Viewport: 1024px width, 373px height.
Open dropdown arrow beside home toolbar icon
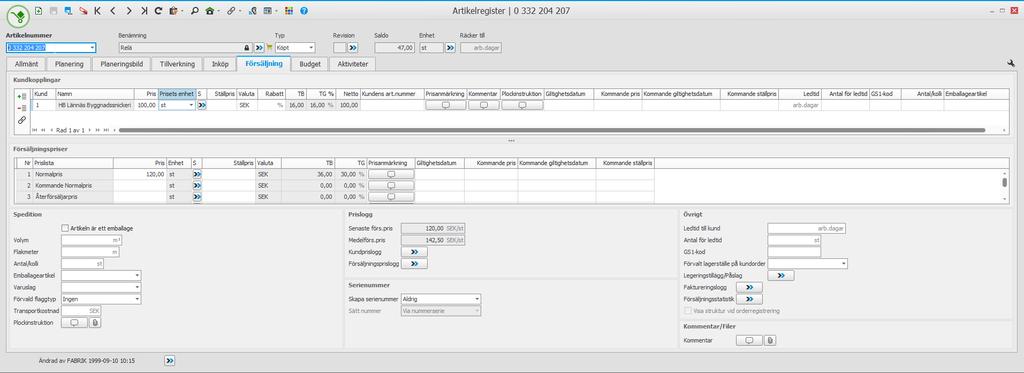[x=217, y=11]
